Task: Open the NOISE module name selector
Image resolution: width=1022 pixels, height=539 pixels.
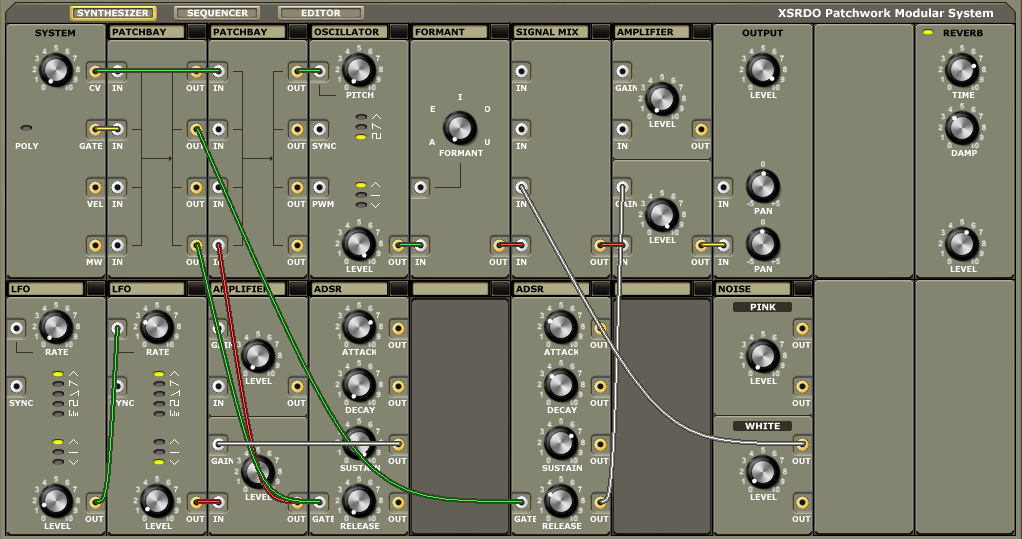Action: coord(753,289)
